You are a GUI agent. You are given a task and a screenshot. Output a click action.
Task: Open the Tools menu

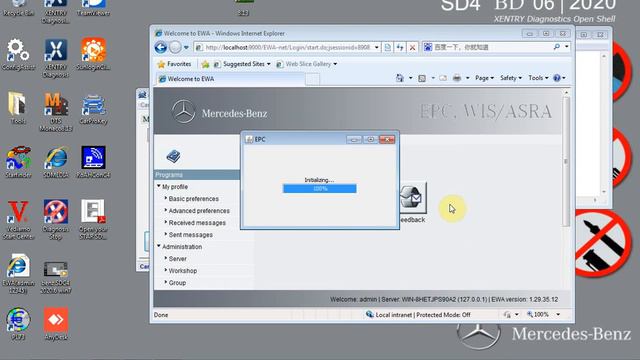pyautogui.click(x=538, y=78)
